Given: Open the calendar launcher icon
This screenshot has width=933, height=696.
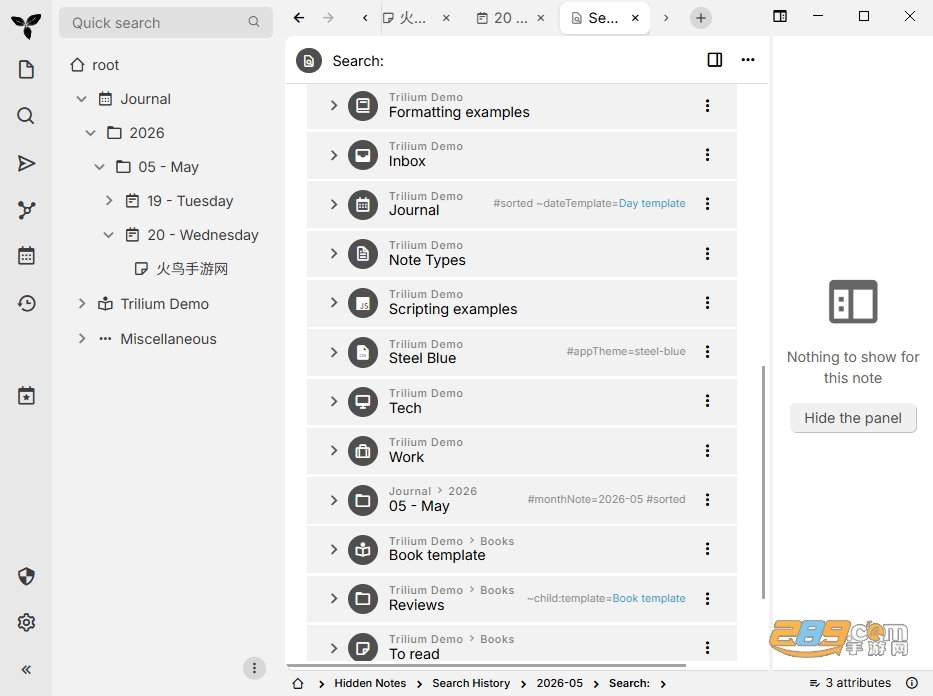Looking at the screenshot, I should click(26, 256).
